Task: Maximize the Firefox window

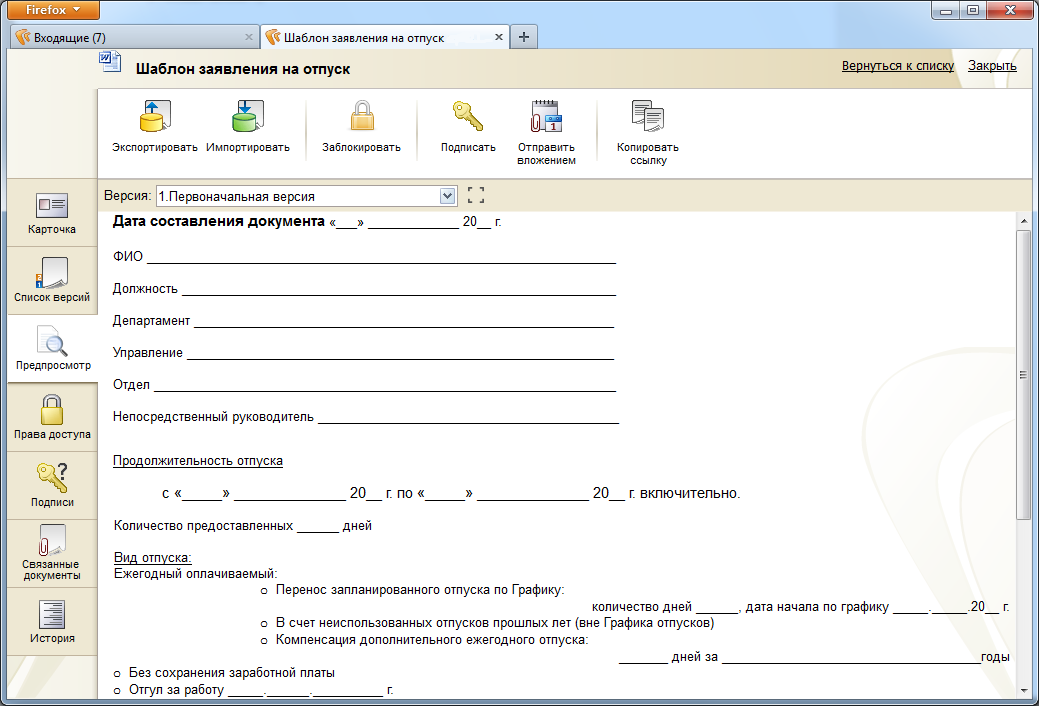Action: coord(973,10)
